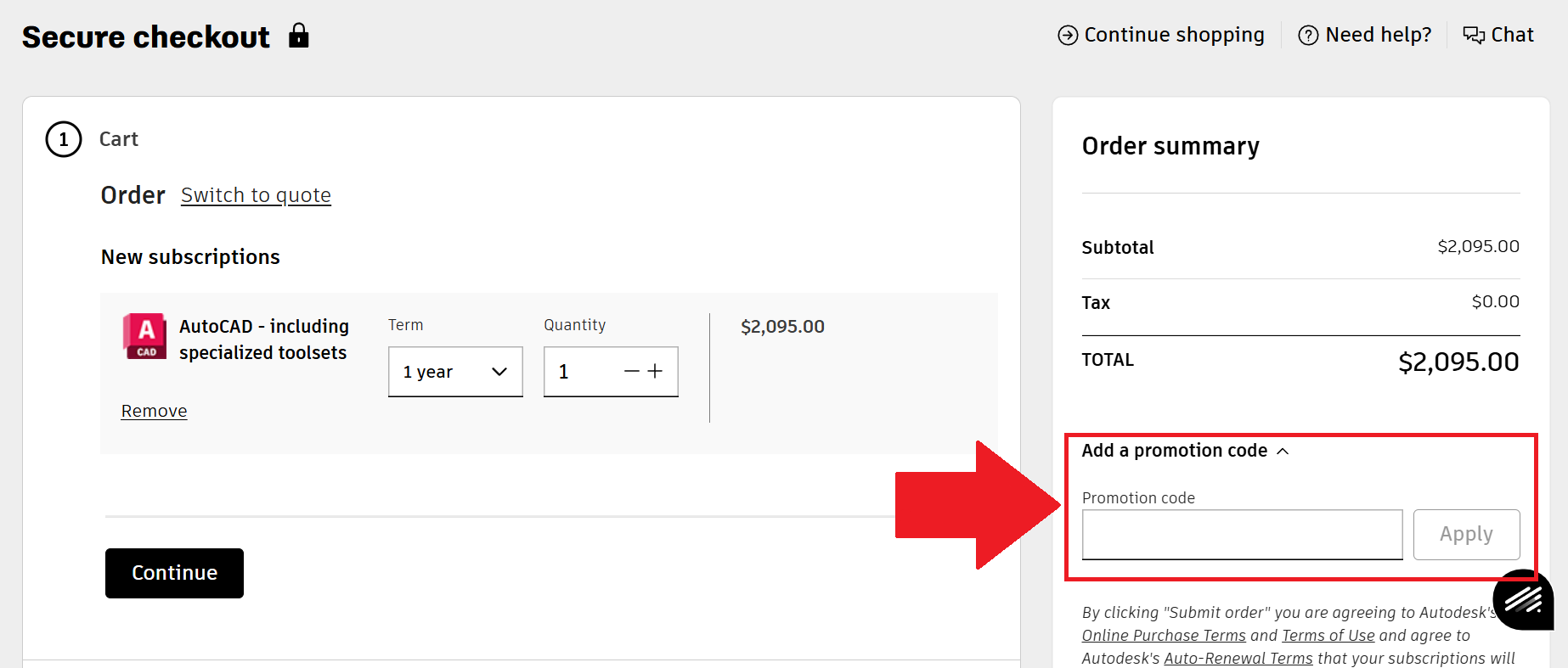Open the Online Purchase Terms link
Image resolution: width=1568 pixels, height=668 pixels.
[1163, 636]
